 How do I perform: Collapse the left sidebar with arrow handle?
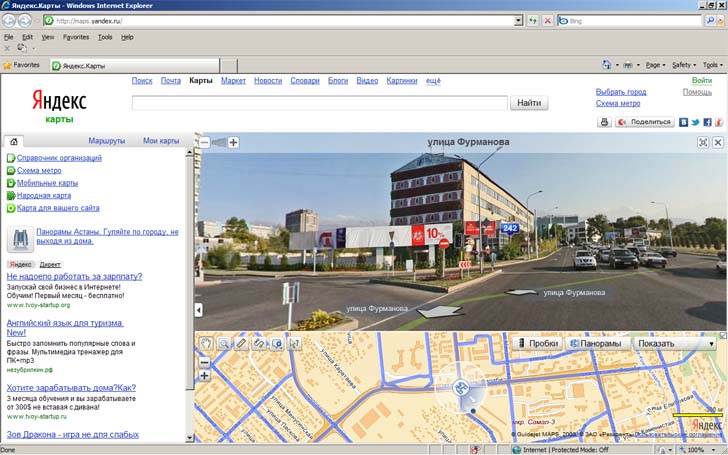[199, 310]
